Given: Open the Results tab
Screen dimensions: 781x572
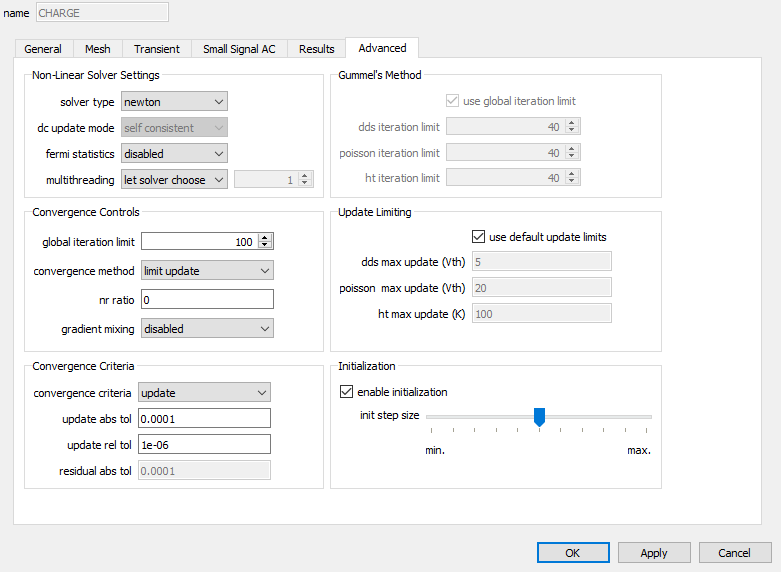Looking at the screenshot, I should click(x=316, y=49).
